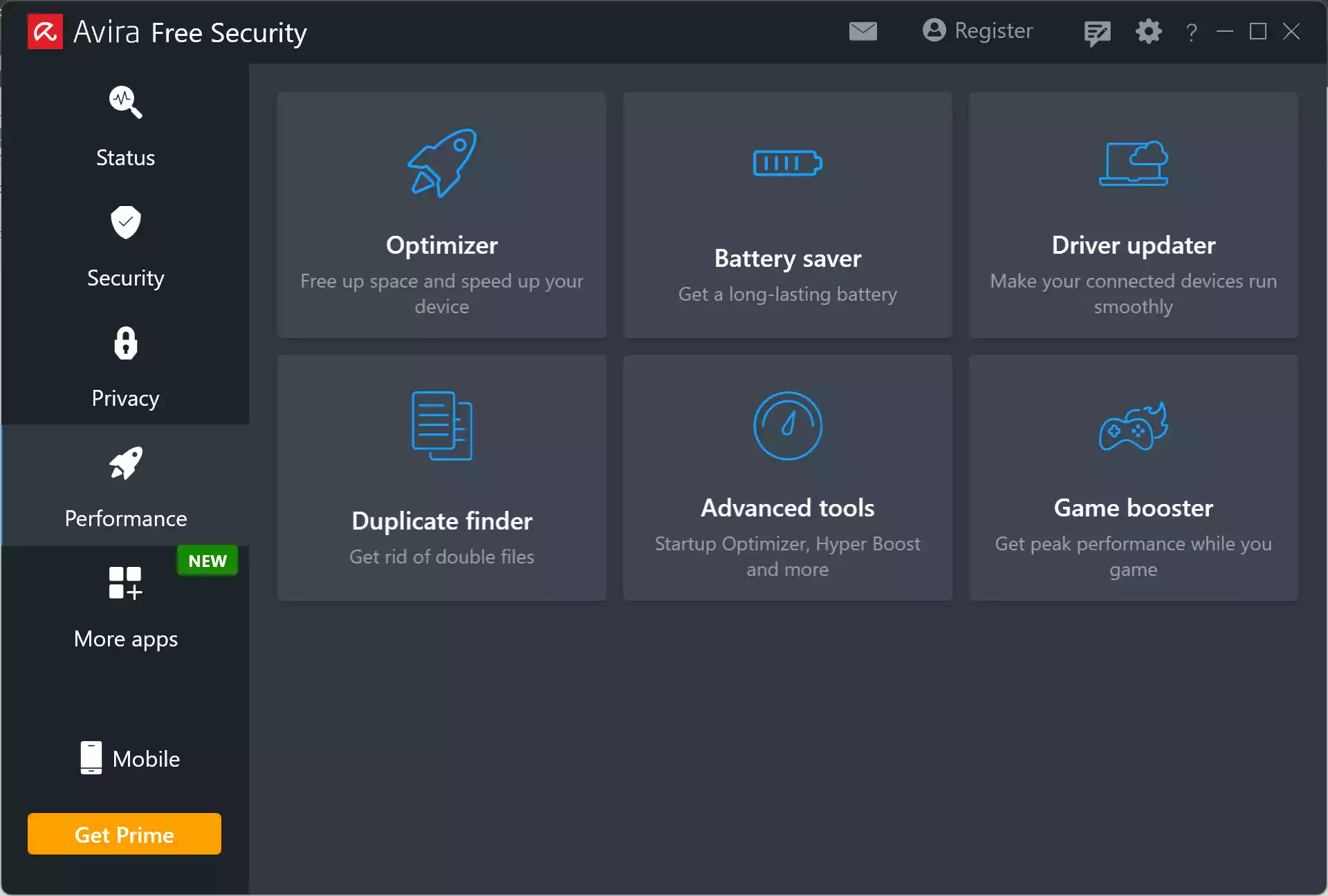This screenshot has width=1328, height=896.
Task: Start Game booster from the gamepad icon
Action: tap(1133, 426)
